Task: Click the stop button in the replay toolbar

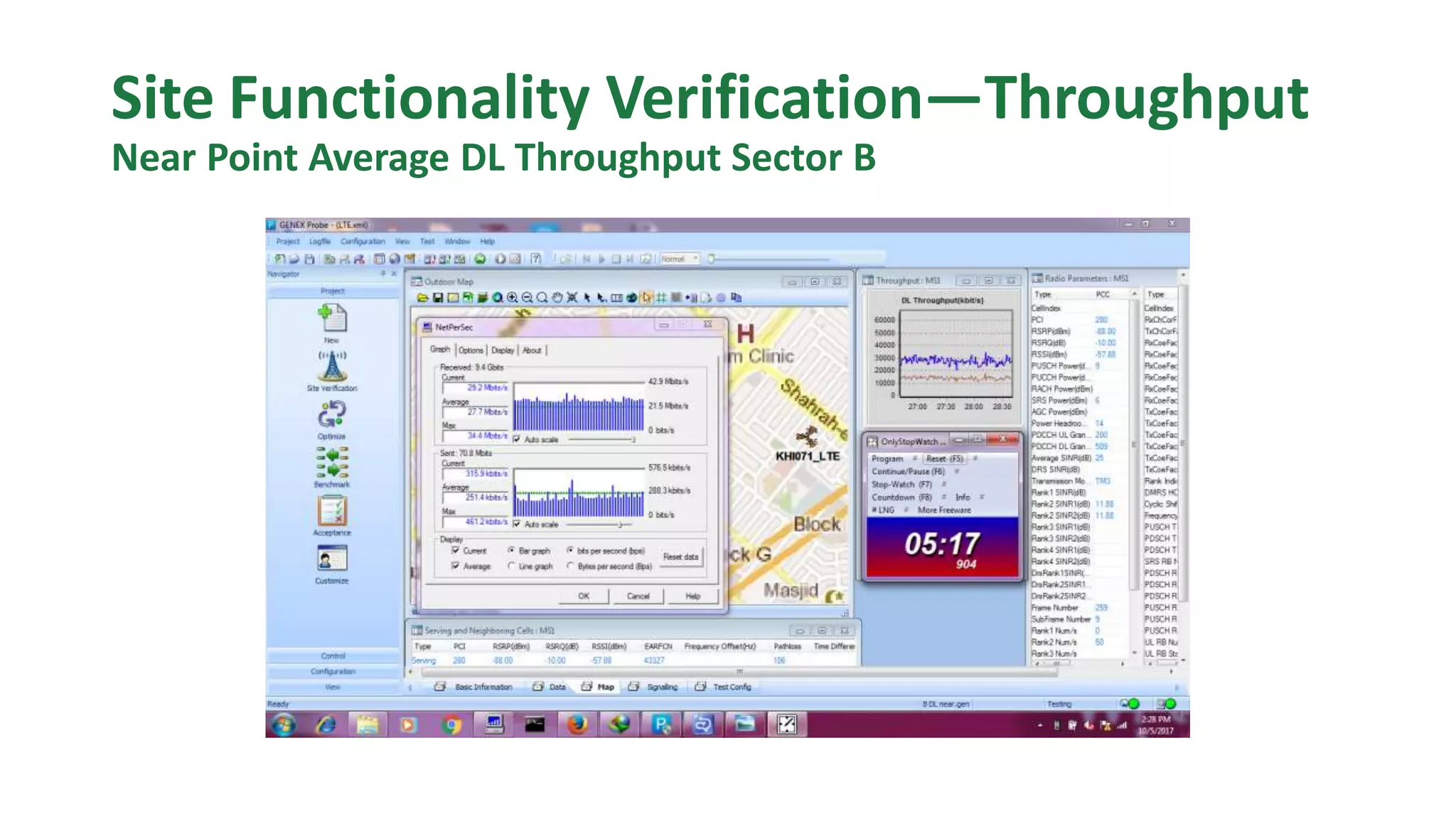Action: point(616,259)
